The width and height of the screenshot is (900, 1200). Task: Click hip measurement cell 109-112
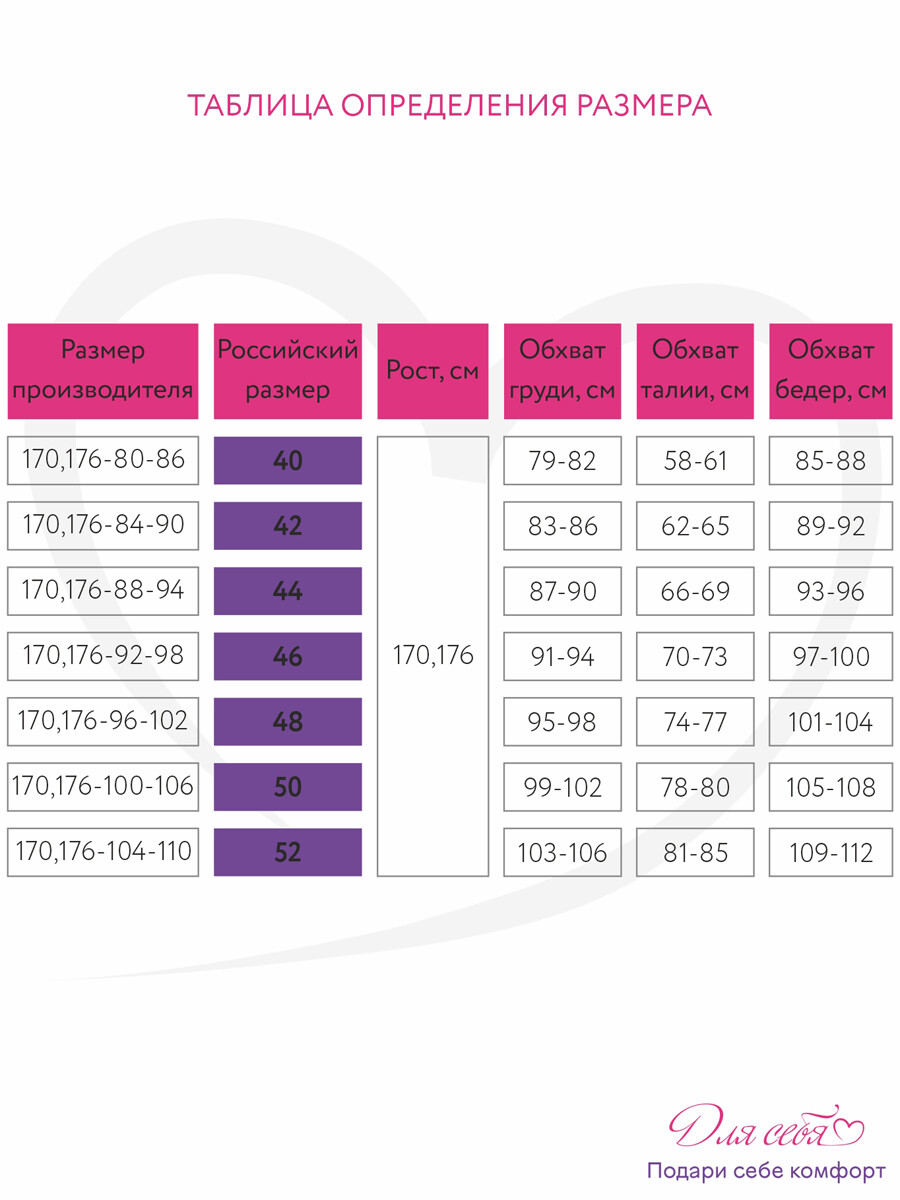830,853
